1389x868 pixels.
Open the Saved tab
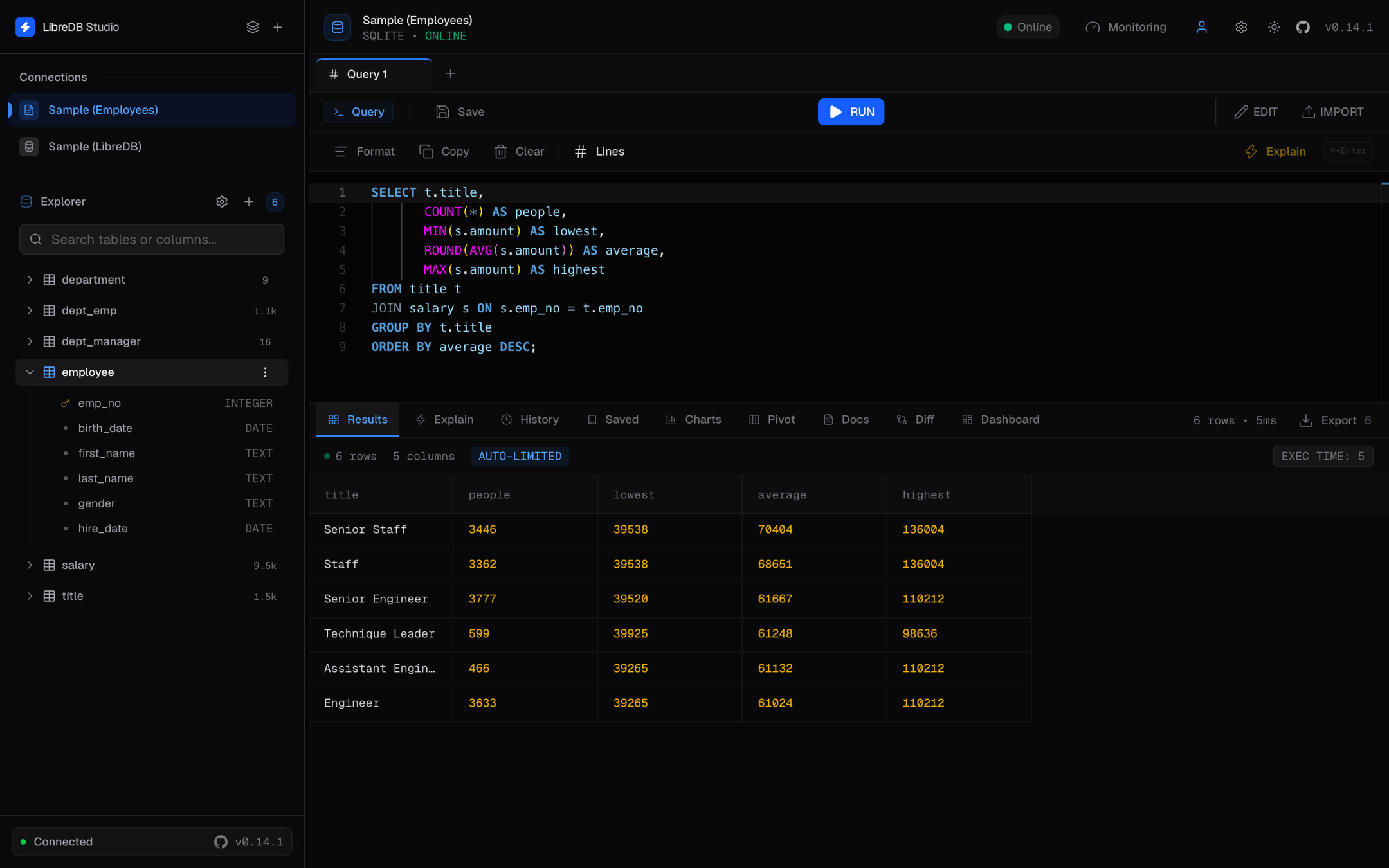(613, 420)
